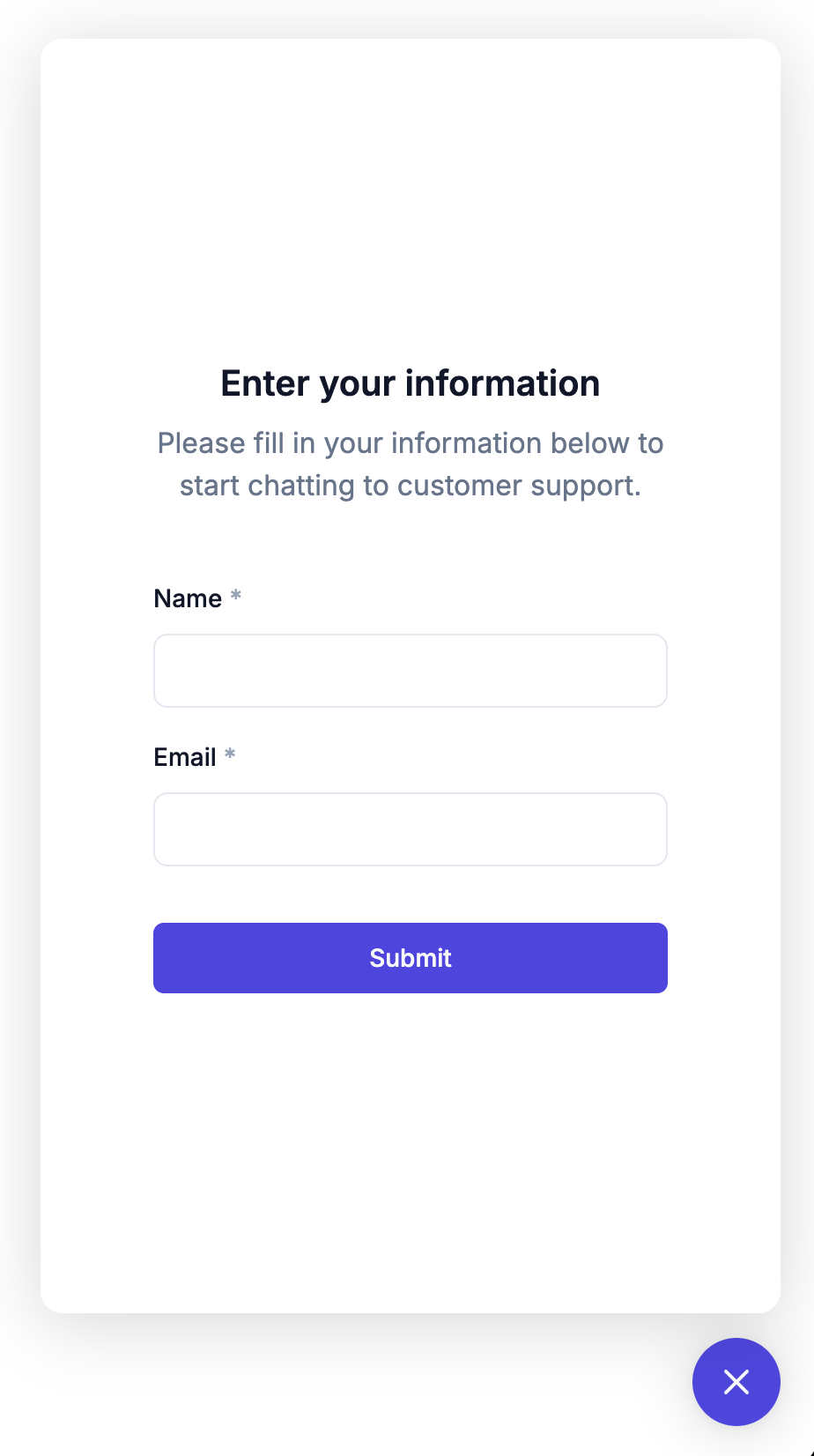The width and height of the screenshot is (814, 1456).
Task: Activate the Email address field
Action: coord(410,829)
